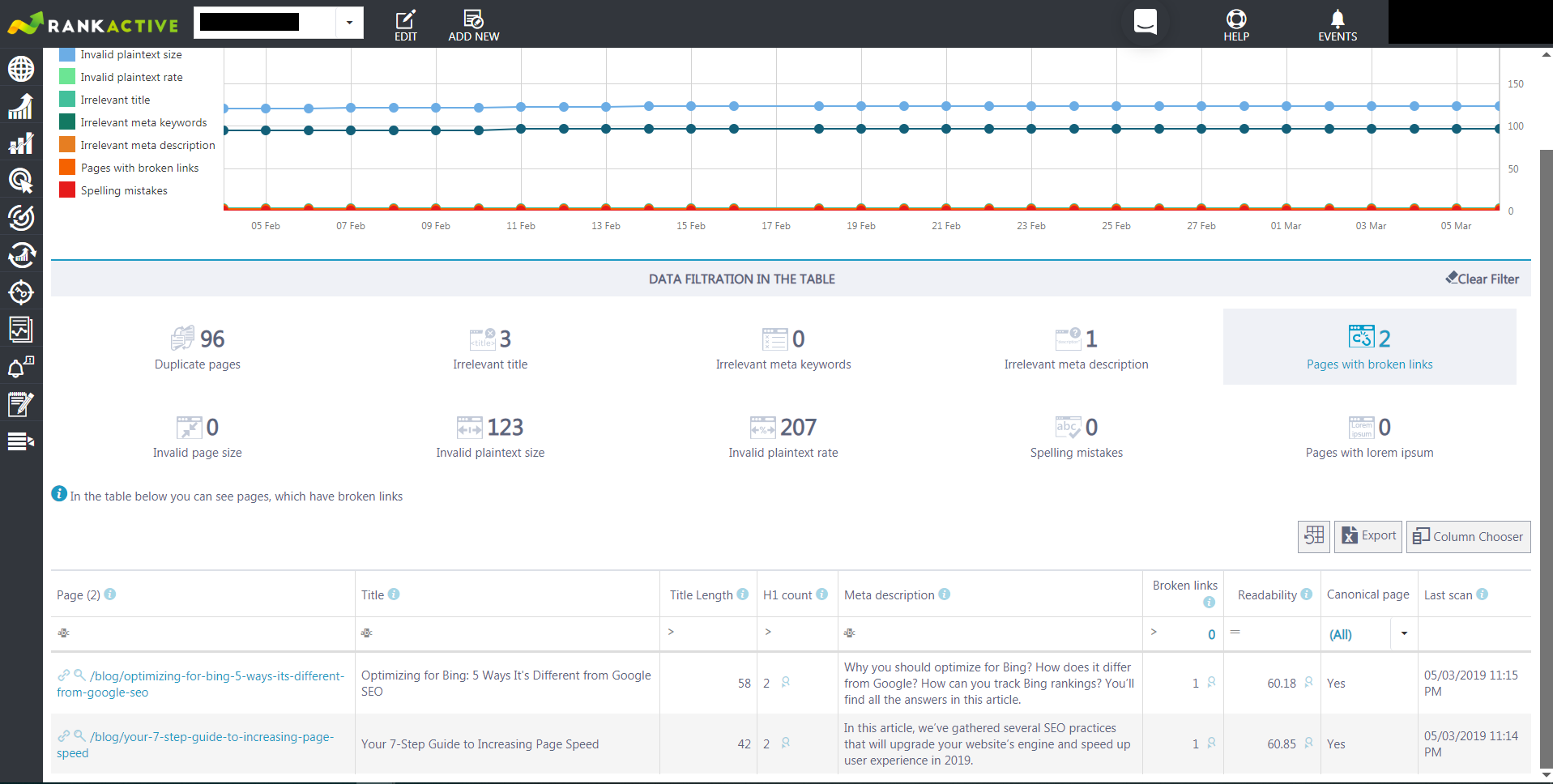Toggle the Irrelevant title legend entry
Screen dimensions: 1553x784
pos(105,100)
